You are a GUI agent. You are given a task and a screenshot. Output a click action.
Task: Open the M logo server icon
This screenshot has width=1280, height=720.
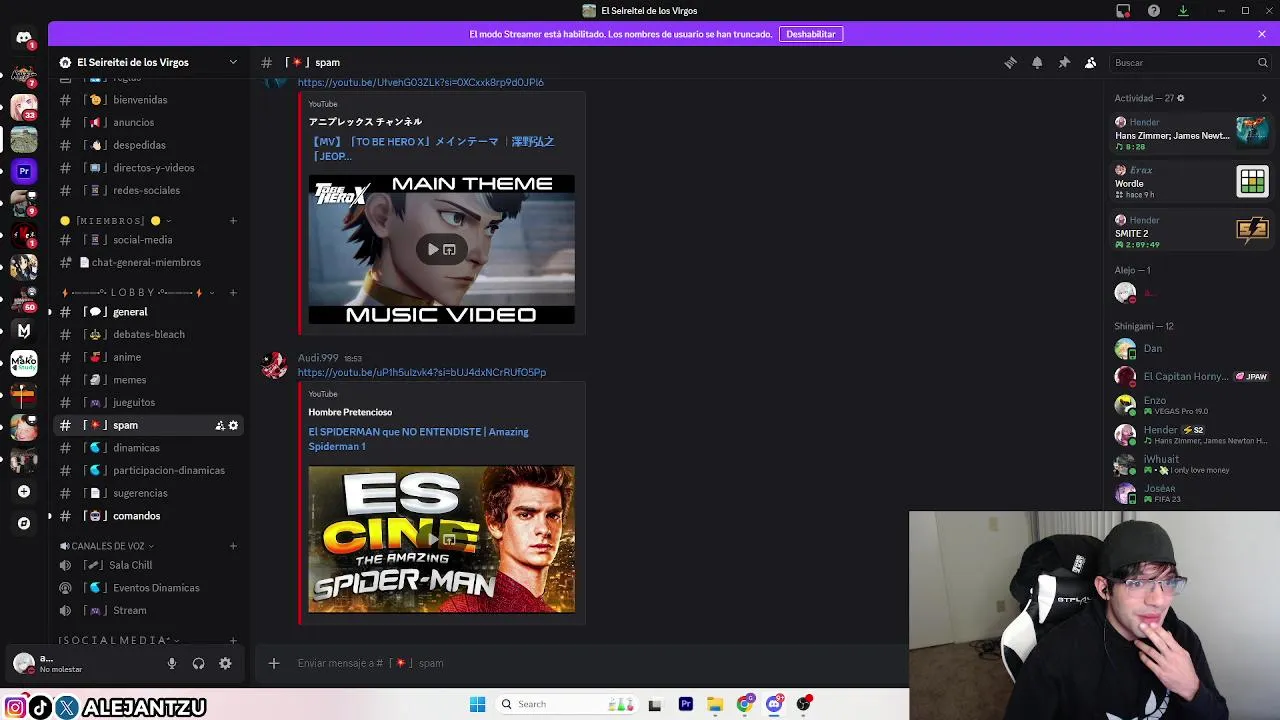[x=24, y=330]
